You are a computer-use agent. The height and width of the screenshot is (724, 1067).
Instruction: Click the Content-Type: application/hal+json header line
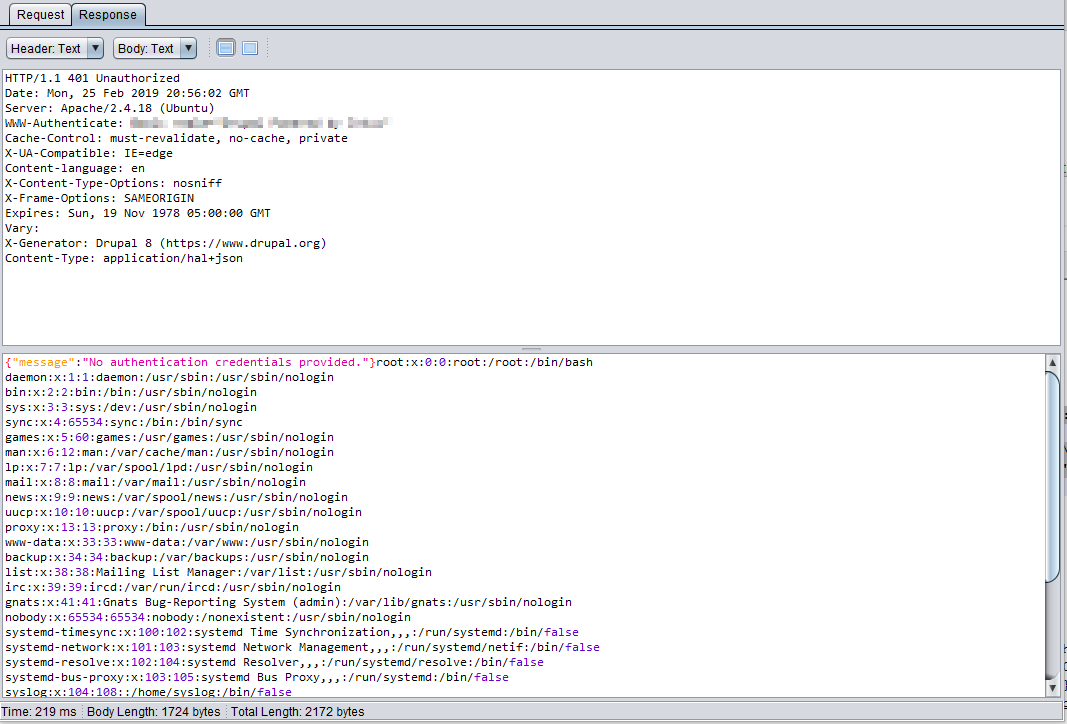[x=124, y=258]
